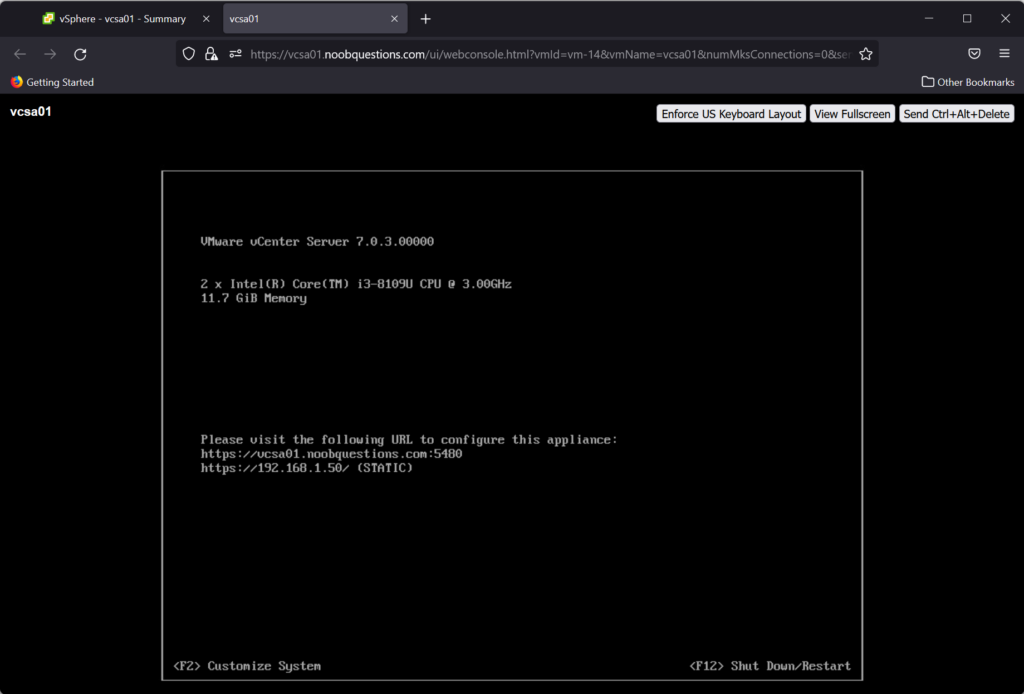The width and height of the screenshot is (1024, 694).
Task: Click the Intel Core i3-8109U CPU line
Action: coord(356,284)
